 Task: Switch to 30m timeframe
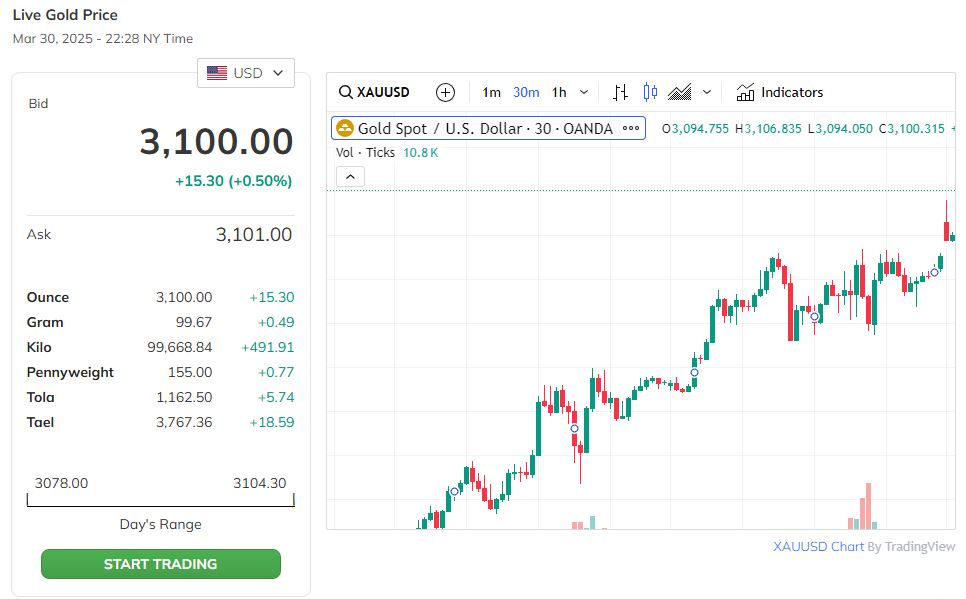[526, 92]
